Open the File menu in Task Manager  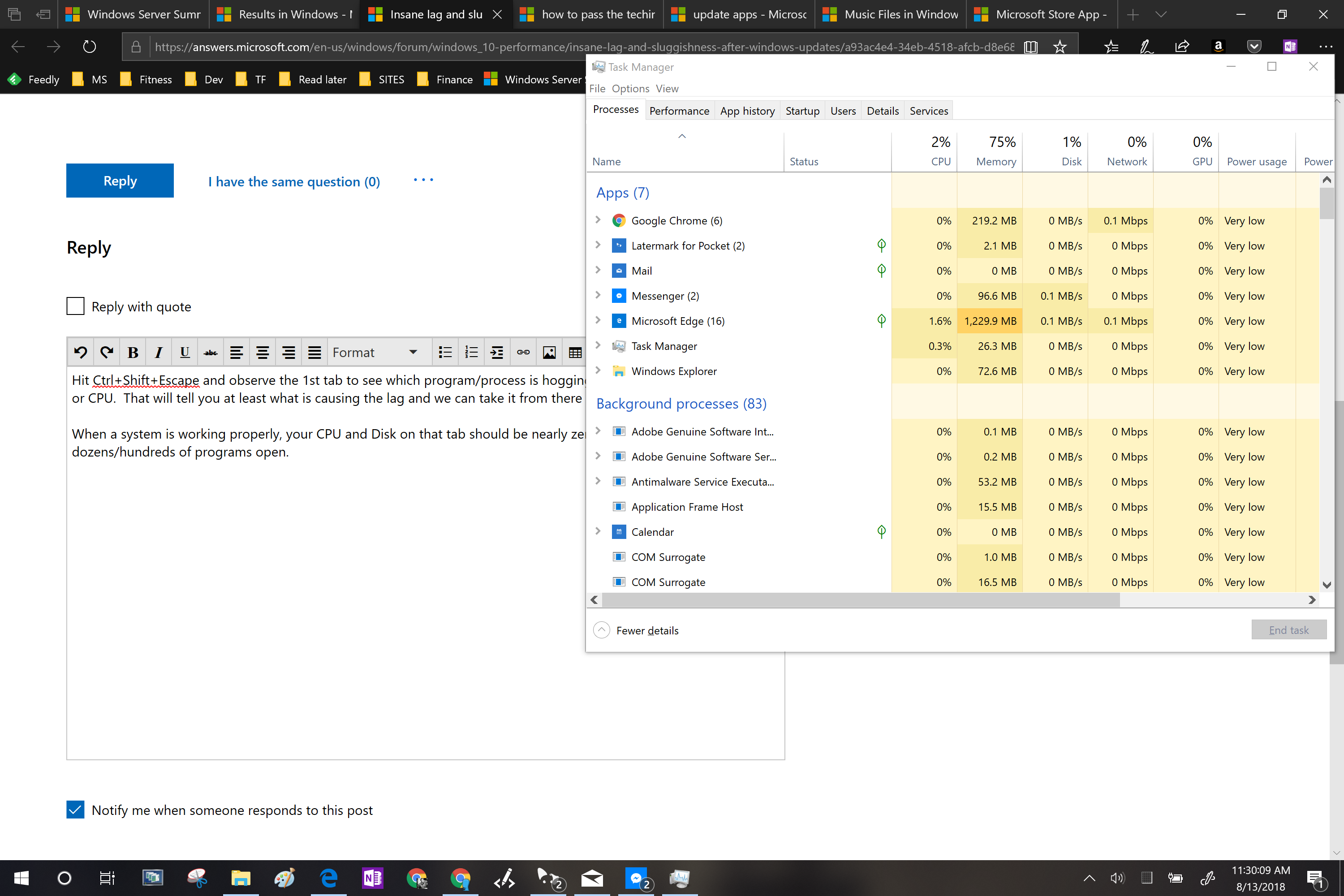click(x=597, y=89)
